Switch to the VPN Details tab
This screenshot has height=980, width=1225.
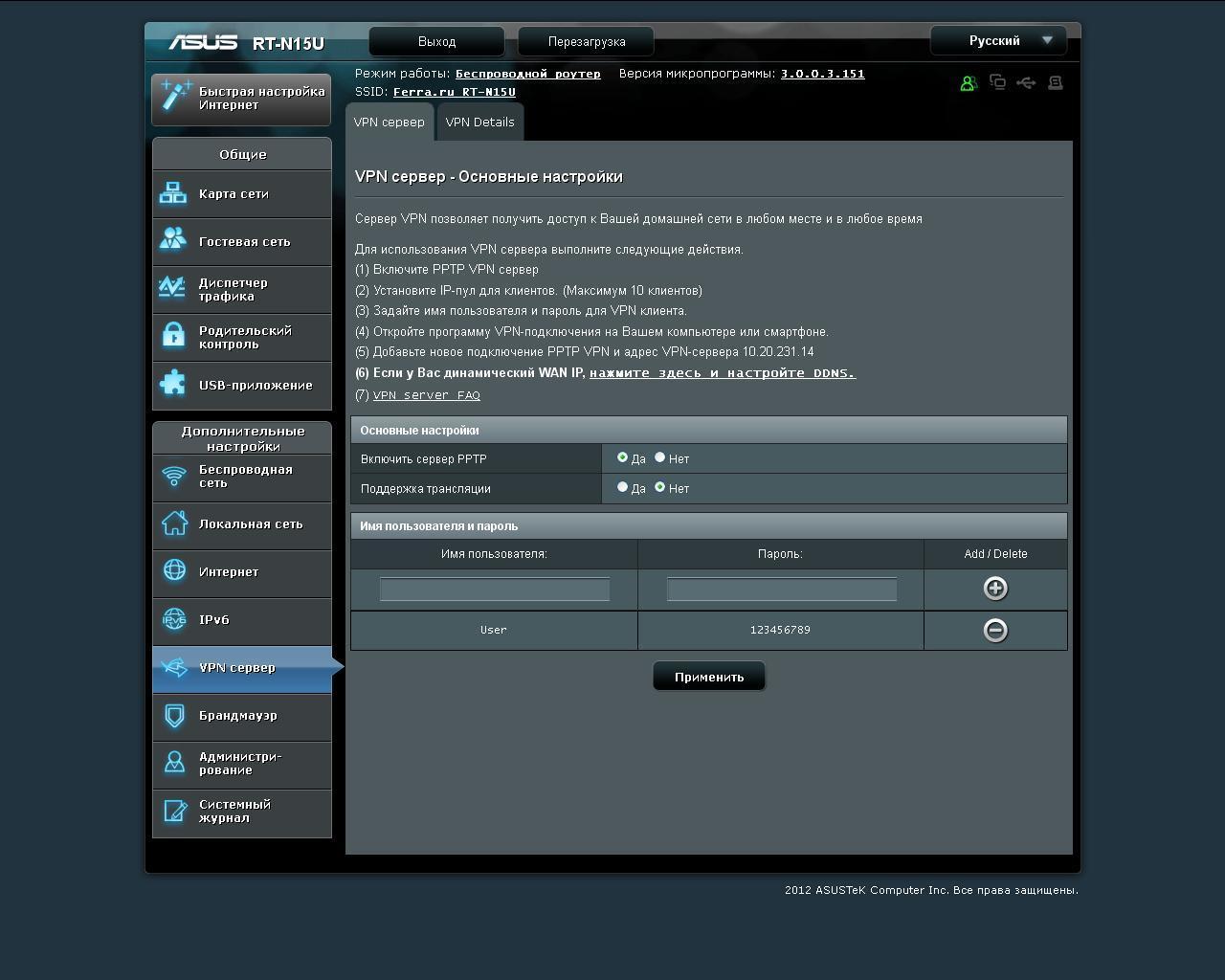(479, 122)
